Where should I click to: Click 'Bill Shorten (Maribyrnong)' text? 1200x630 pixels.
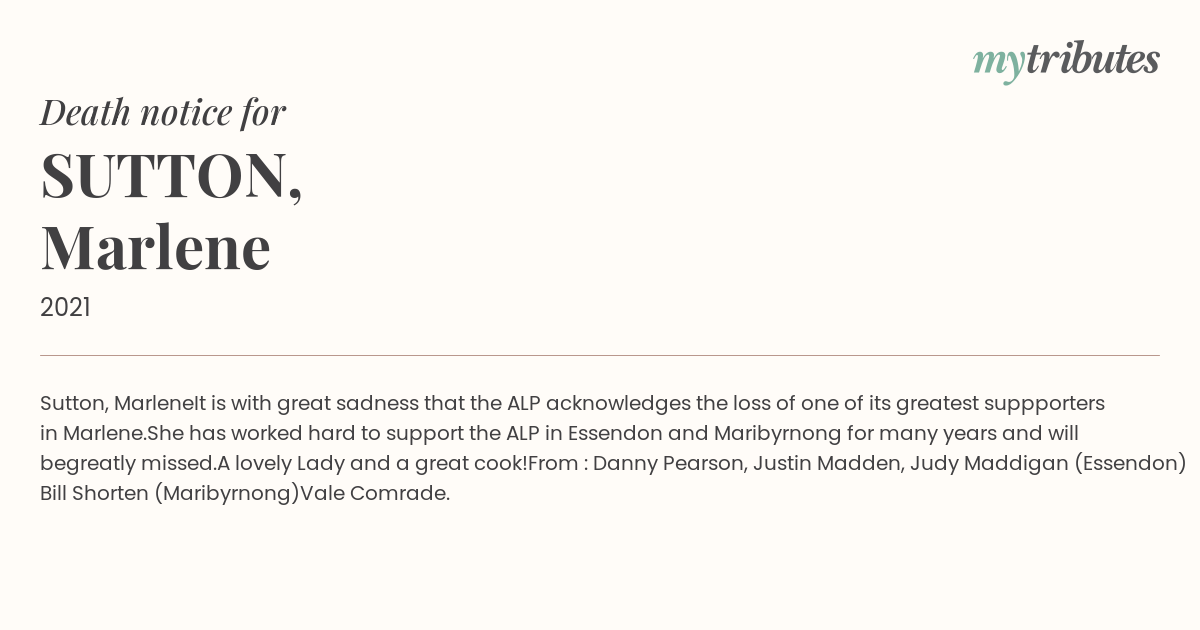(x=170, y=494)
